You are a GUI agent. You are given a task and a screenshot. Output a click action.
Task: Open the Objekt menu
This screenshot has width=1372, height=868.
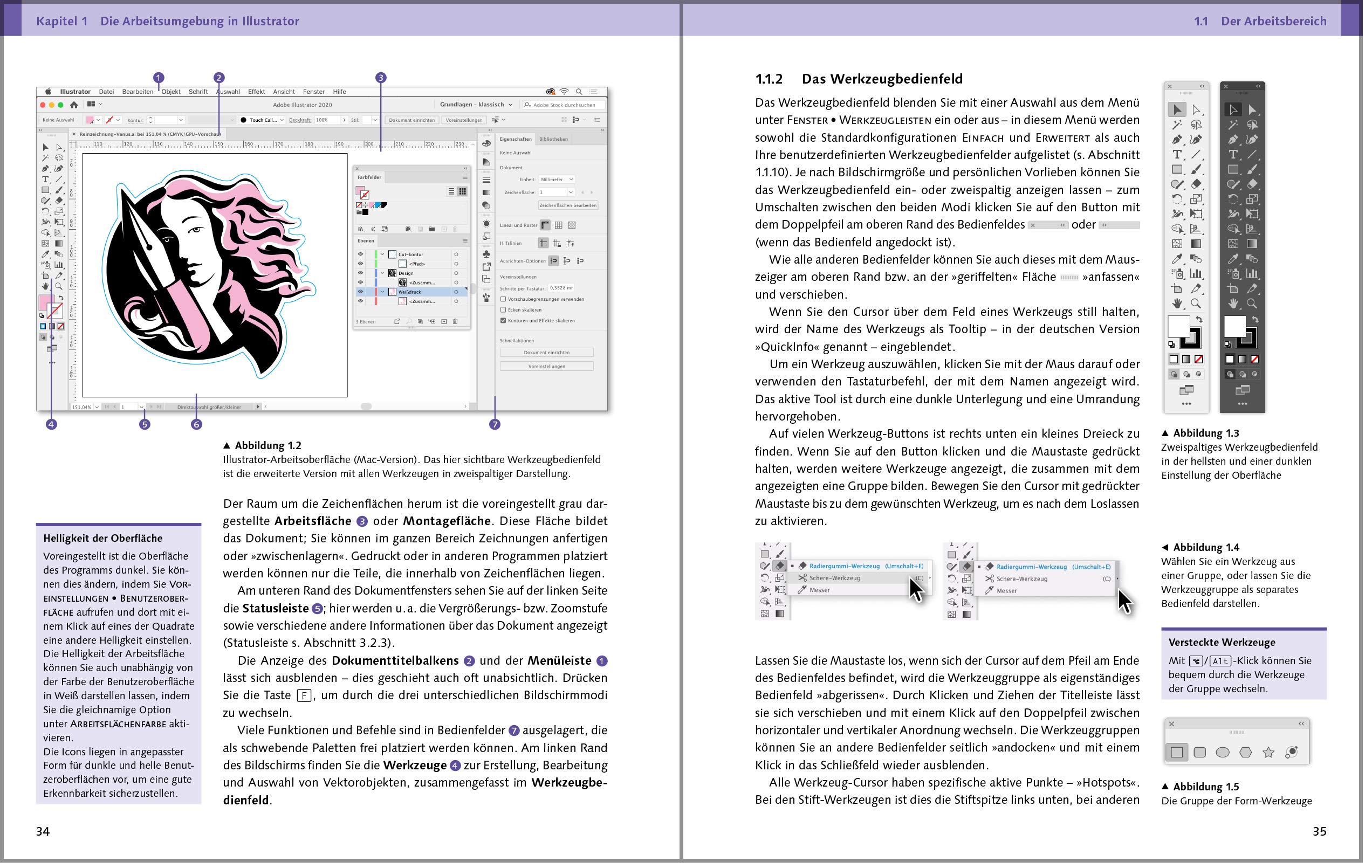(172, 92)
